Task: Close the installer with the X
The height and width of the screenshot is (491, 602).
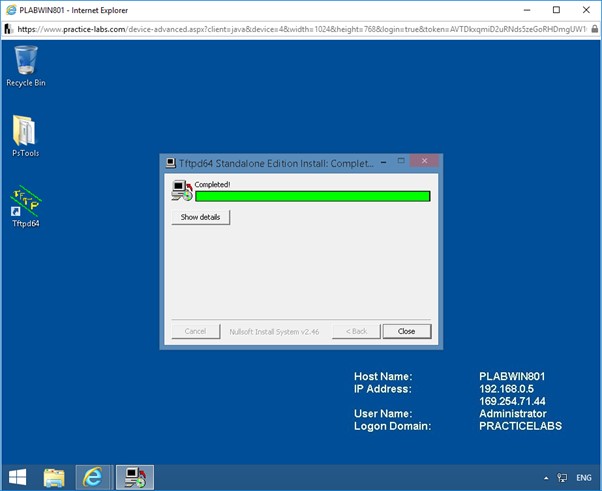Action: point(424,161)
